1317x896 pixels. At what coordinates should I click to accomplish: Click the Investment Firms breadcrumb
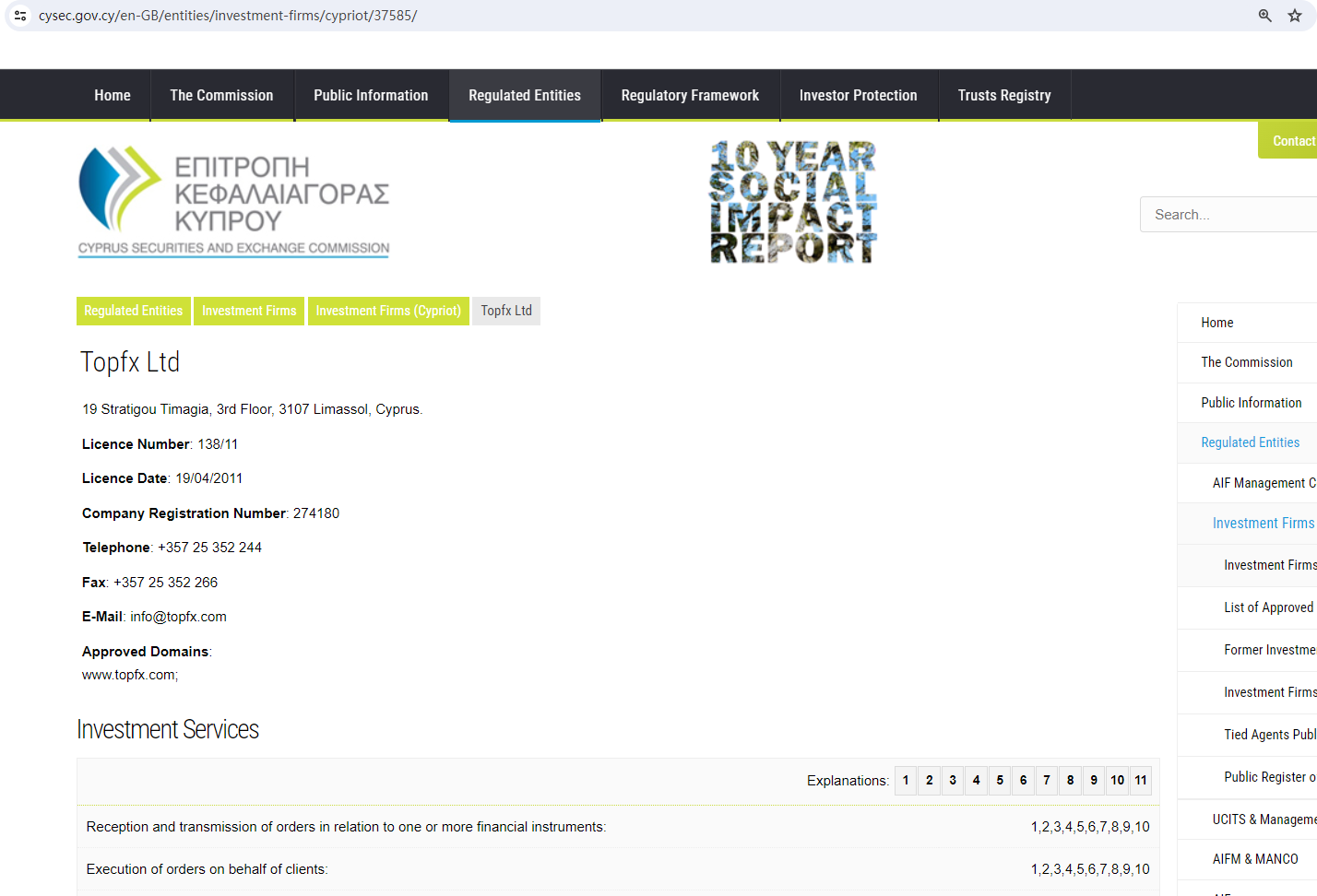pos(249,311)
